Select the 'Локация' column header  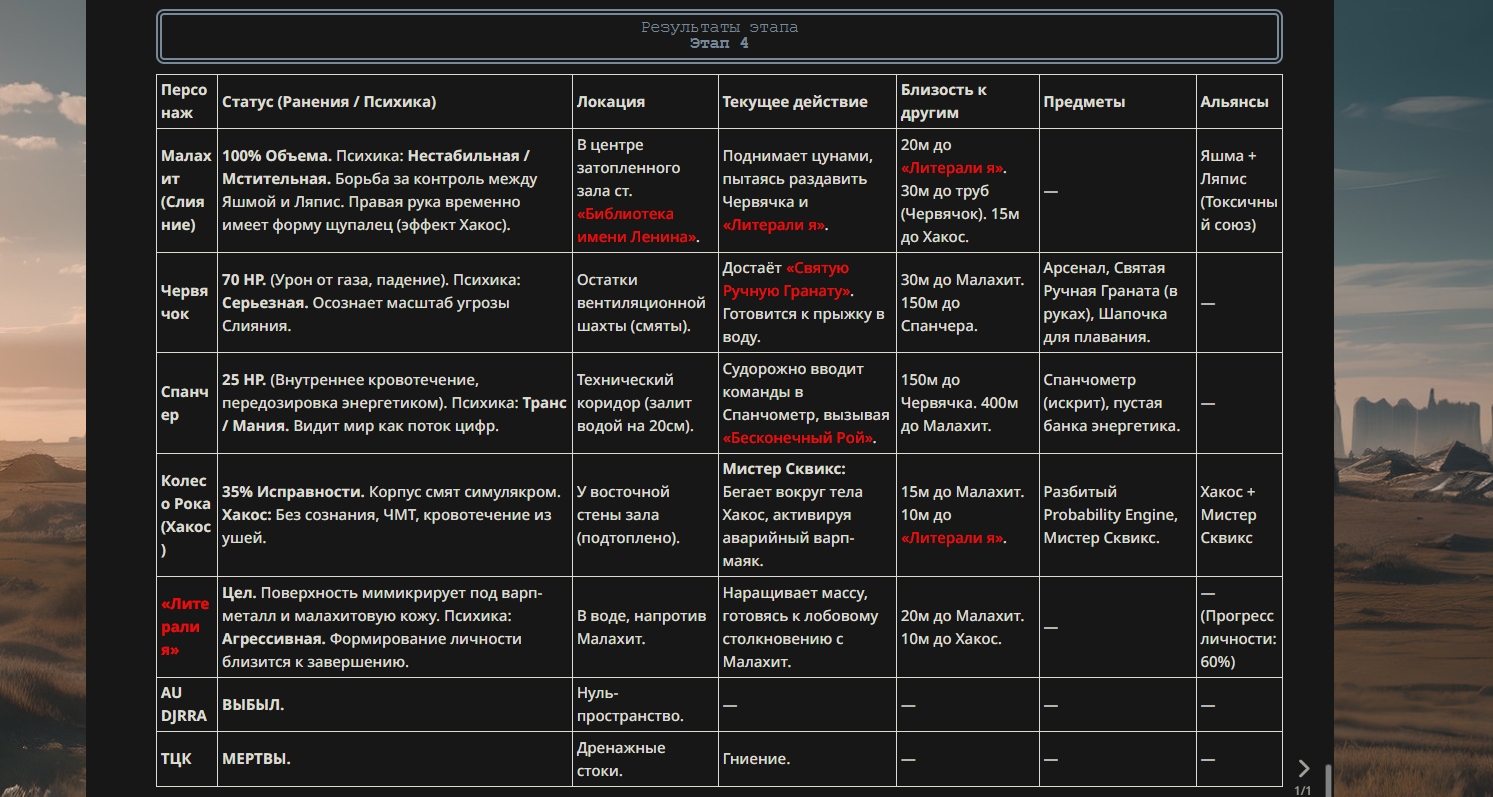click(645, 101)
